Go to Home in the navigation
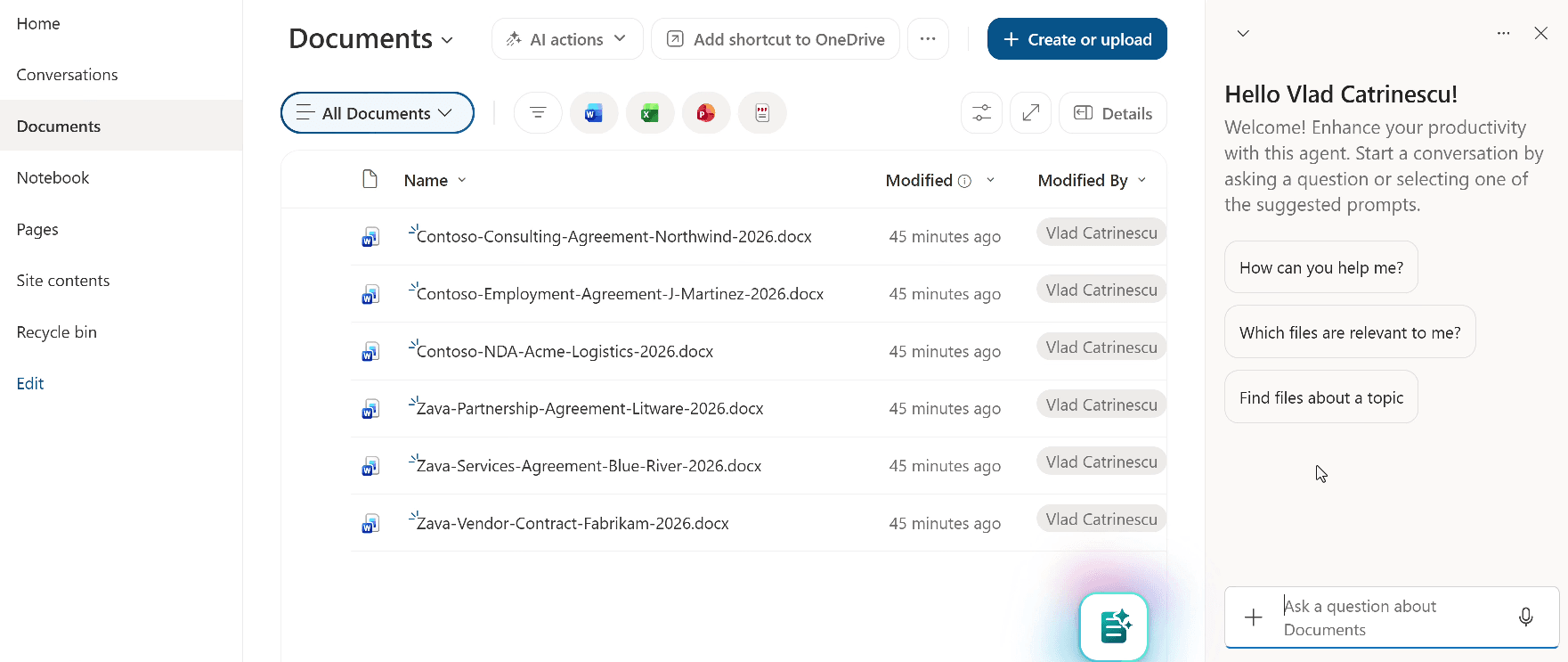This screenshot has height=662, width=1568. tap(38, 24)
